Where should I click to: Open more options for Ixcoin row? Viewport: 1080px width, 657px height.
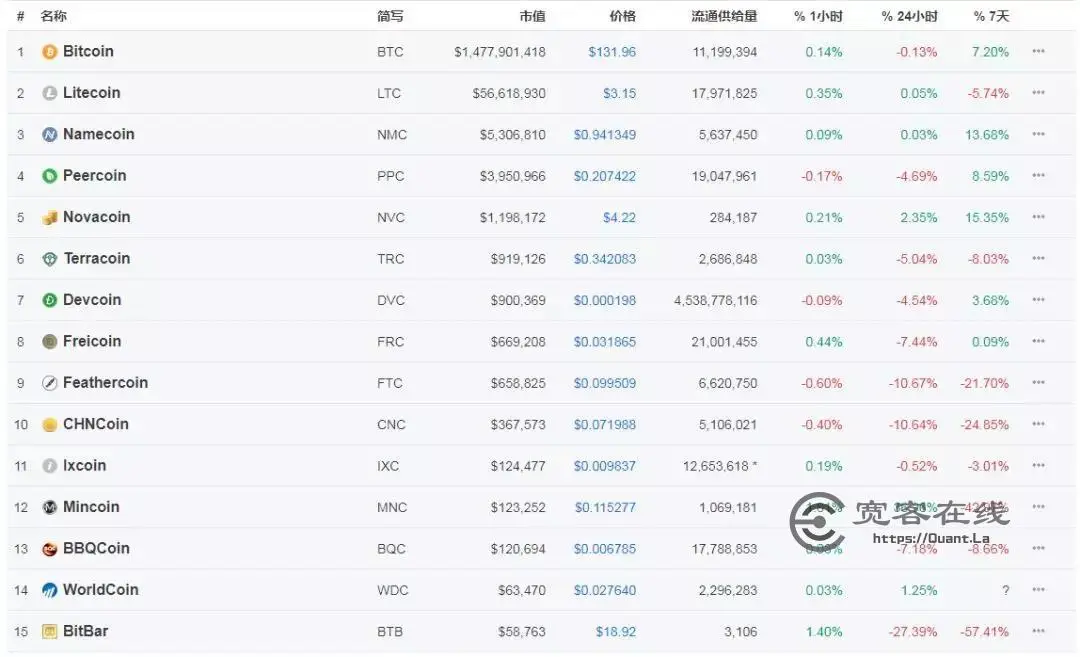[1039, 465]
